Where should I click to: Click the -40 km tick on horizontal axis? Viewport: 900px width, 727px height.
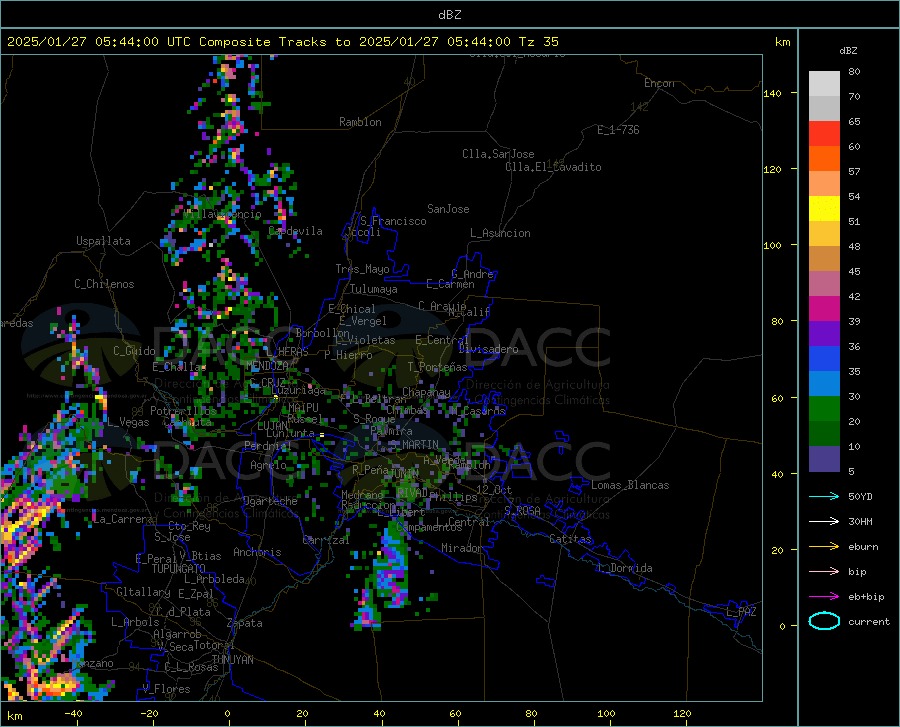[x=73, y=713]
